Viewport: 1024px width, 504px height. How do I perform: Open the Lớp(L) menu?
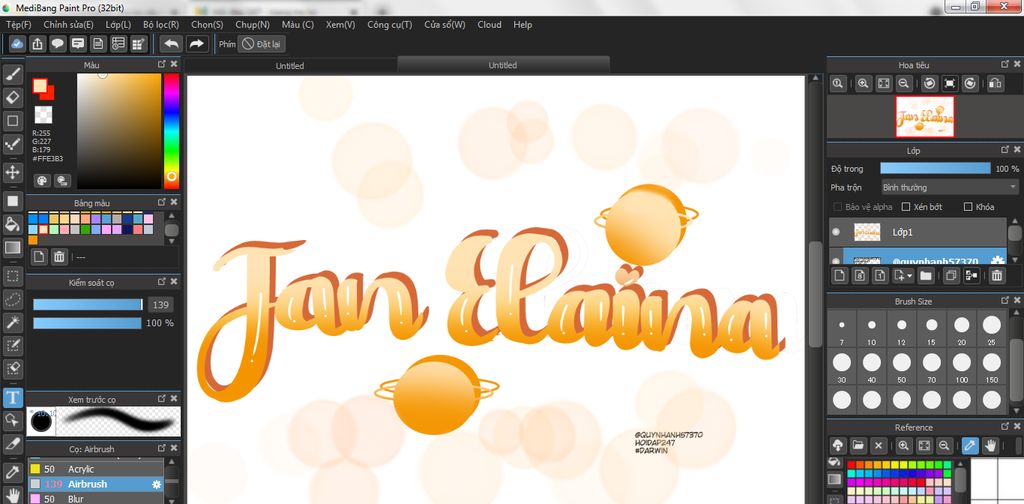[x=118, y=25]
